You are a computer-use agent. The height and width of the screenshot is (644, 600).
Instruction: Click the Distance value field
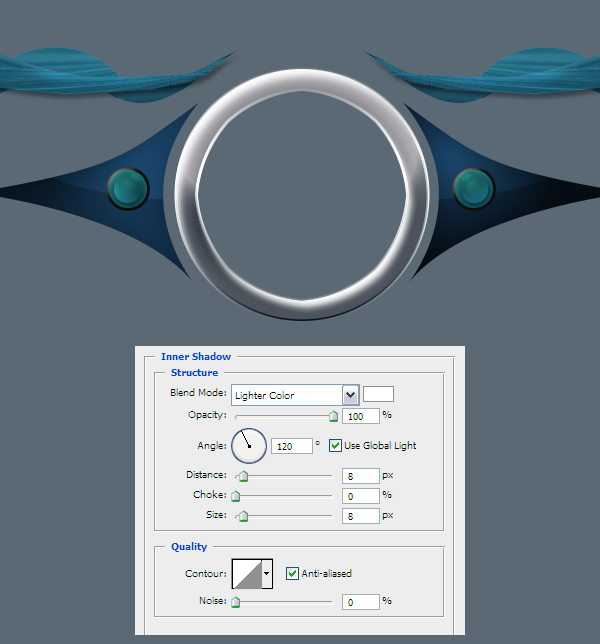click(x=361, y=476)
